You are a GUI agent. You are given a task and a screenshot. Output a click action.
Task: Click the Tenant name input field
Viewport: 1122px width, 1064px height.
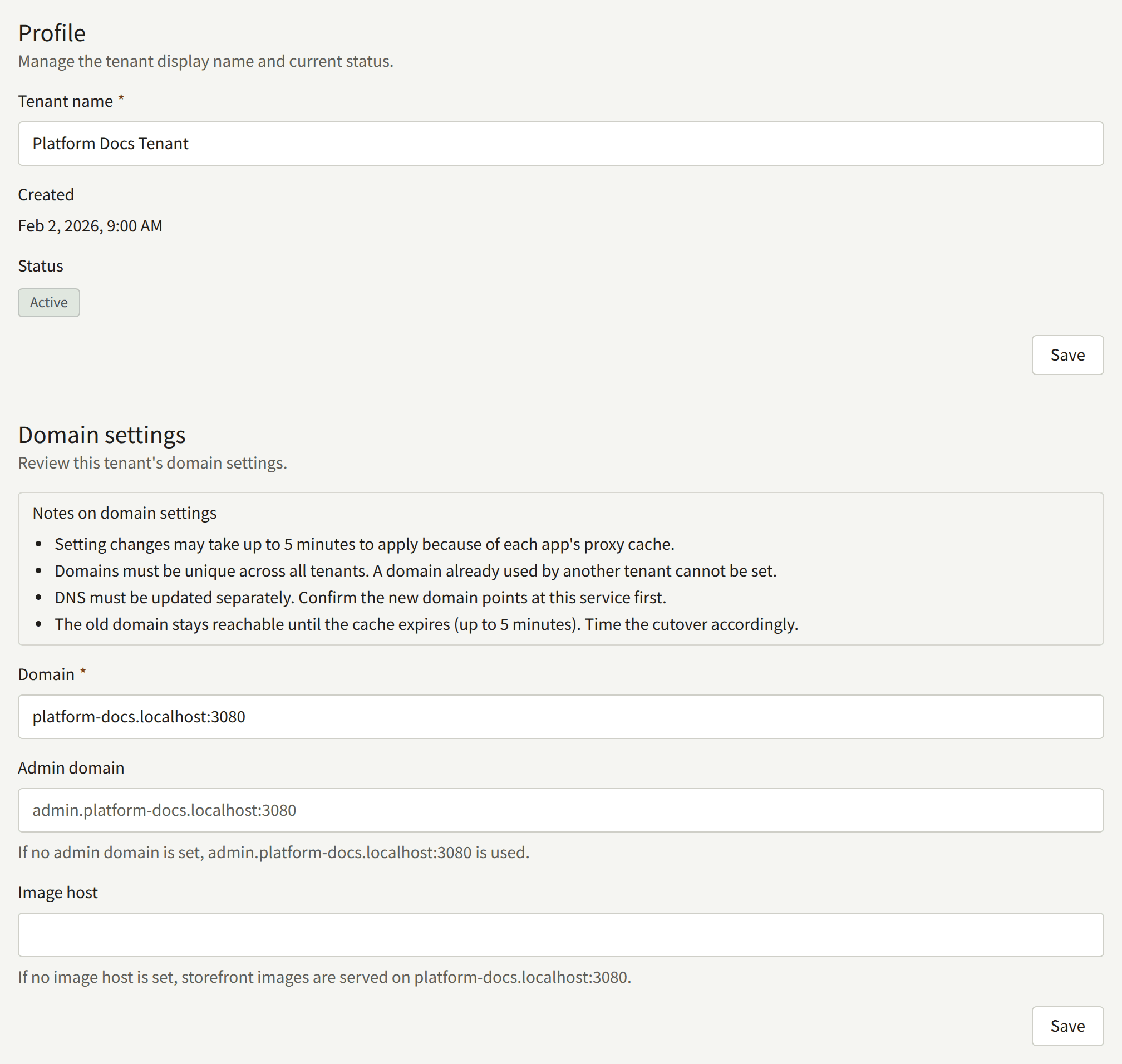pyautogui.click(x=560, y=144)
